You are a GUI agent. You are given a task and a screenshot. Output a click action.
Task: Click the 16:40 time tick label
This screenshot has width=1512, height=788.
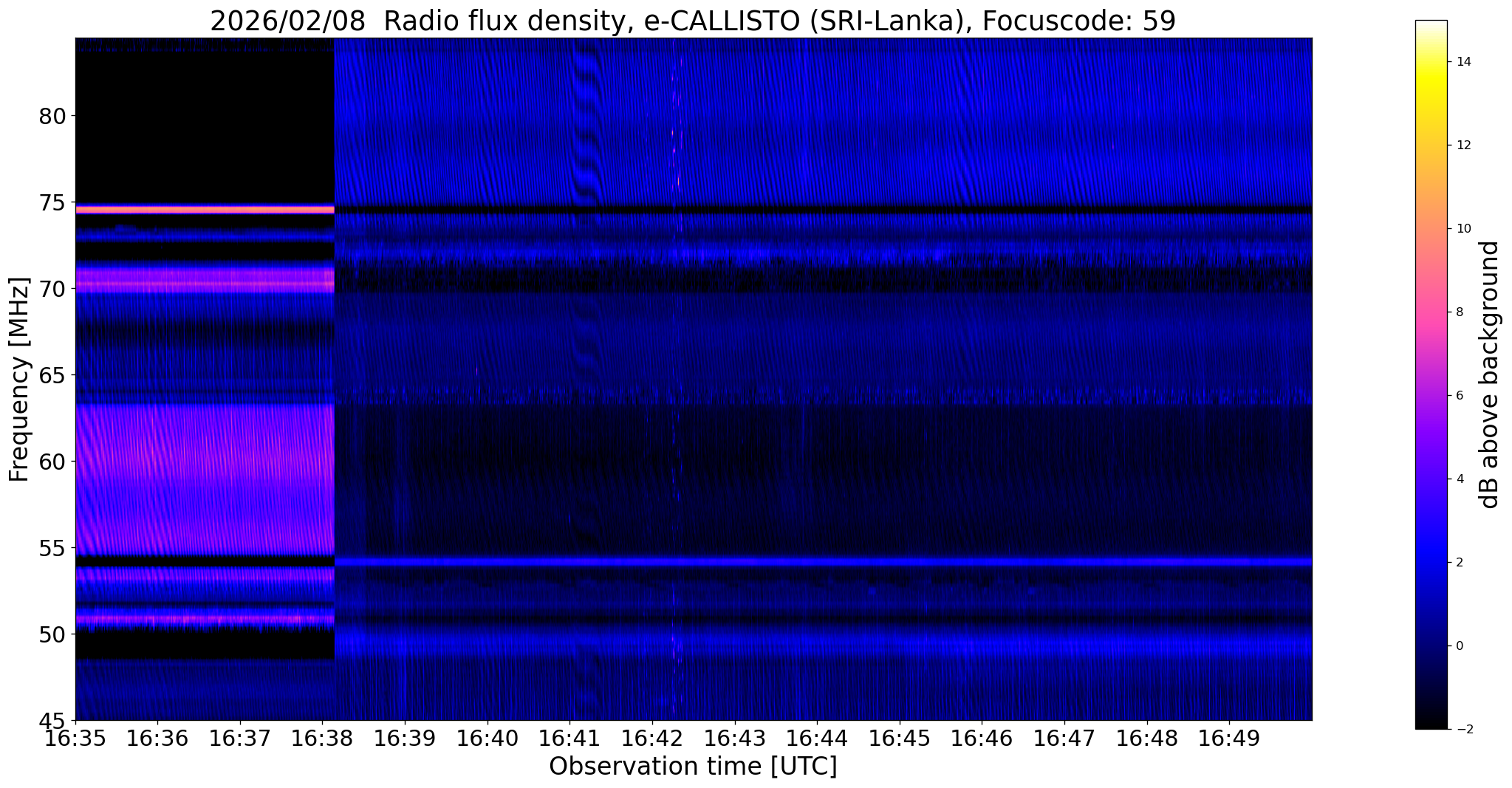[x=488, y=737]
